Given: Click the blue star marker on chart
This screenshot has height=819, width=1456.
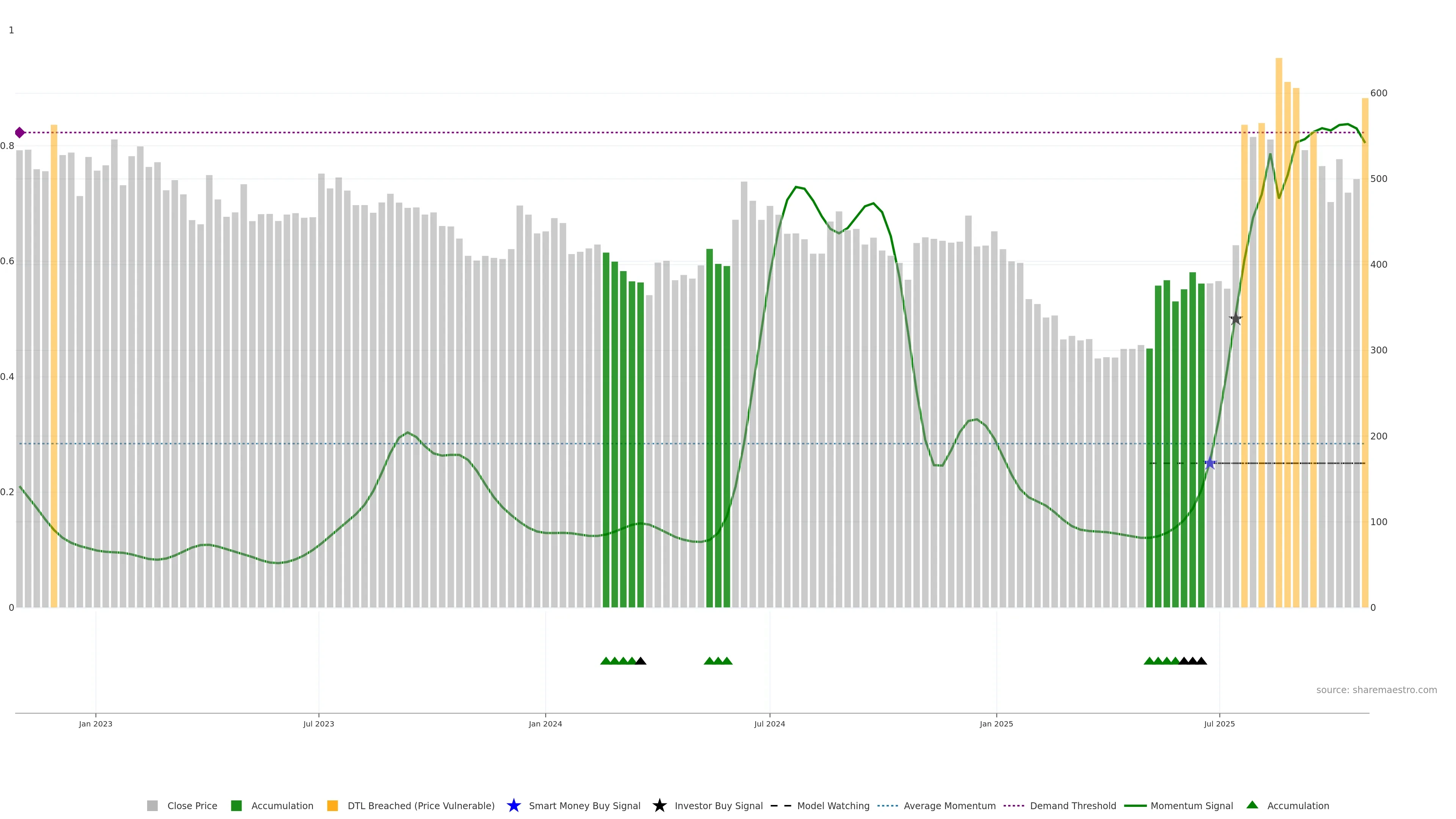Looking at the screenshot, I should tap(1210, 463).
